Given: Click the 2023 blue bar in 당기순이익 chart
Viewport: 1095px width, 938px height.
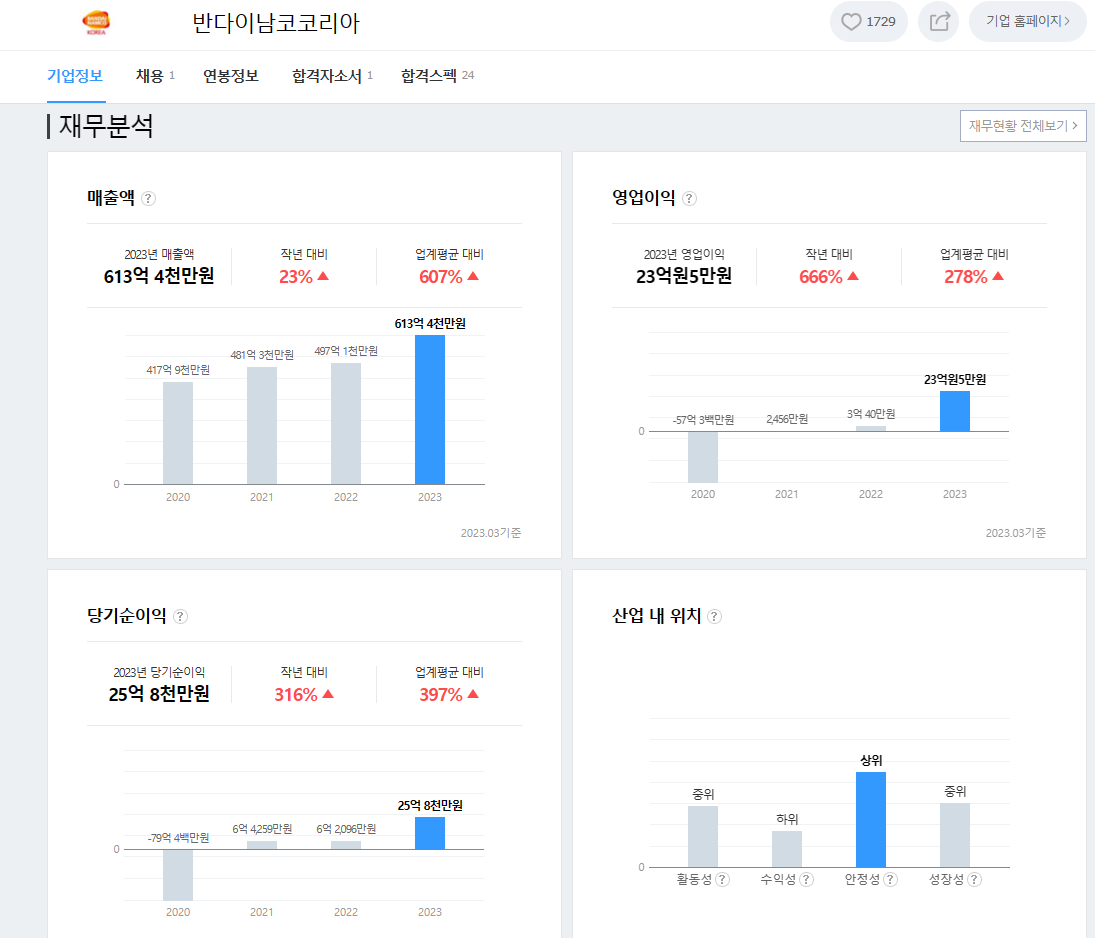Looking at the screenshot, I should 430,833.
